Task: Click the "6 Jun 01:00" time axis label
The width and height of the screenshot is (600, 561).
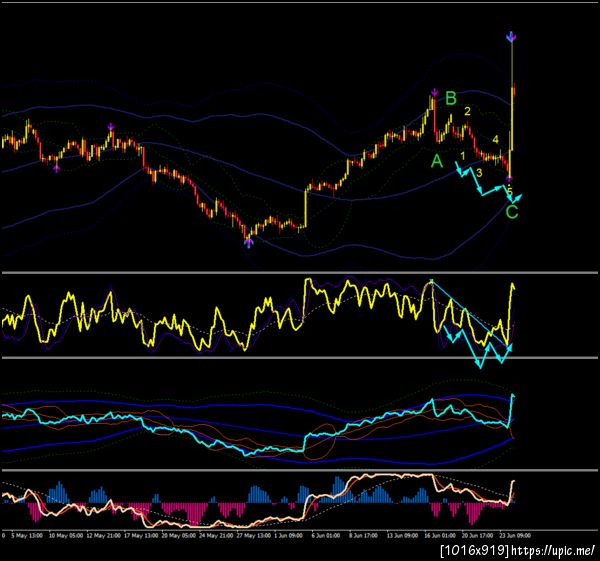Action: (326, 535)
